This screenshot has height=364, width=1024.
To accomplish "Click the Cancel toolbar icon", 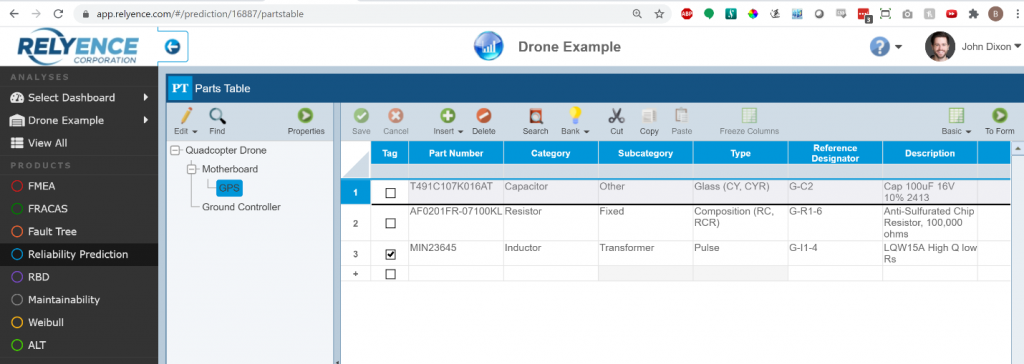I will [396, 116].
